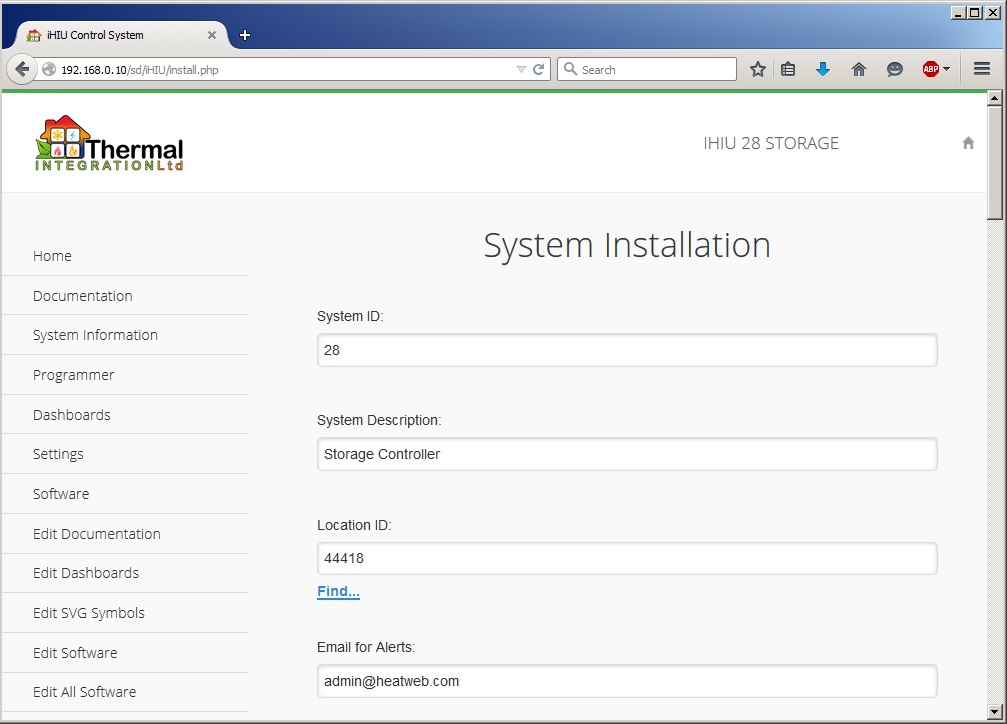1007x724 pixels.
Task: Click the browser Search box
Action: coord(647,69)
